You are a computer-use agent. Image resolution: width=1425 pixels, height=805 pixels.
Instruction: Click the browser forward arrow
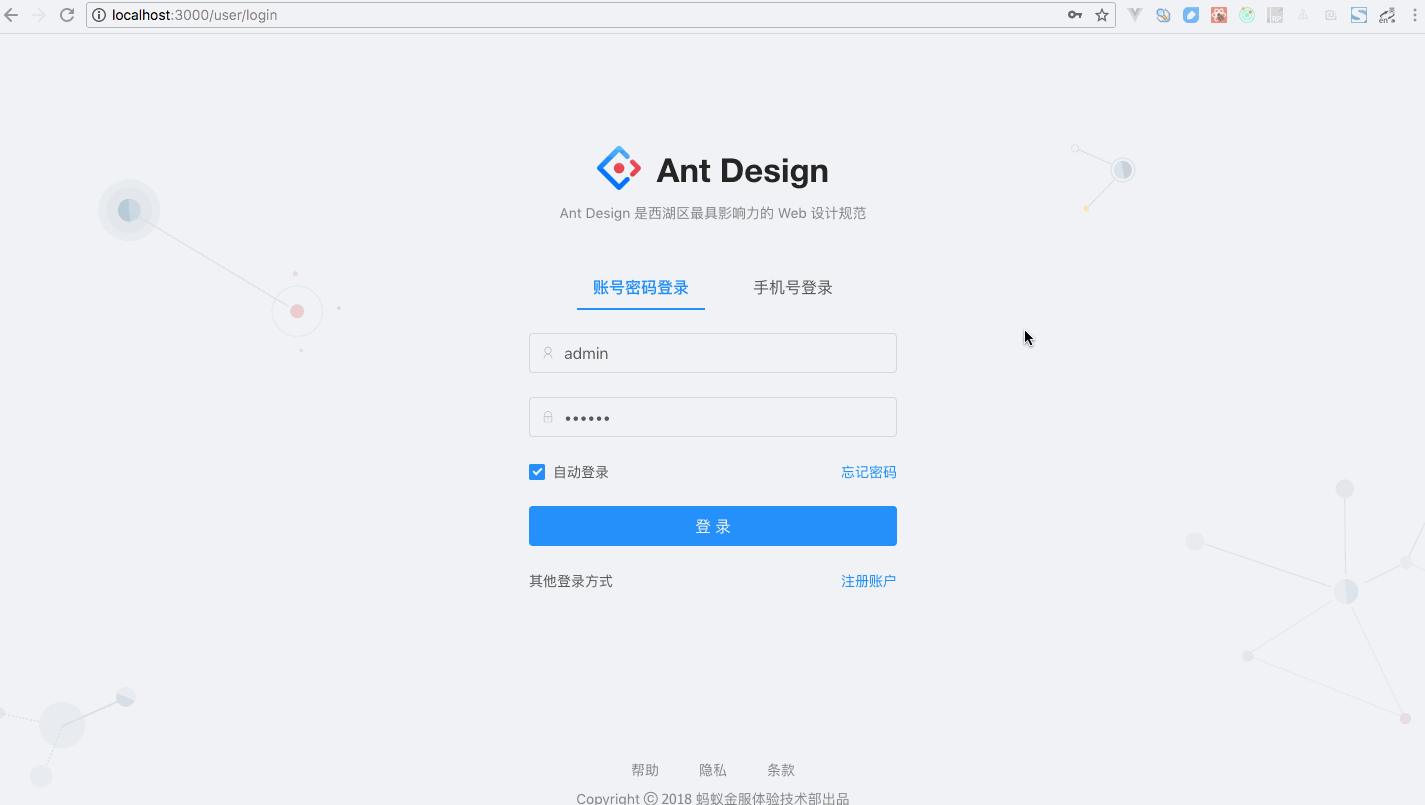39,15
